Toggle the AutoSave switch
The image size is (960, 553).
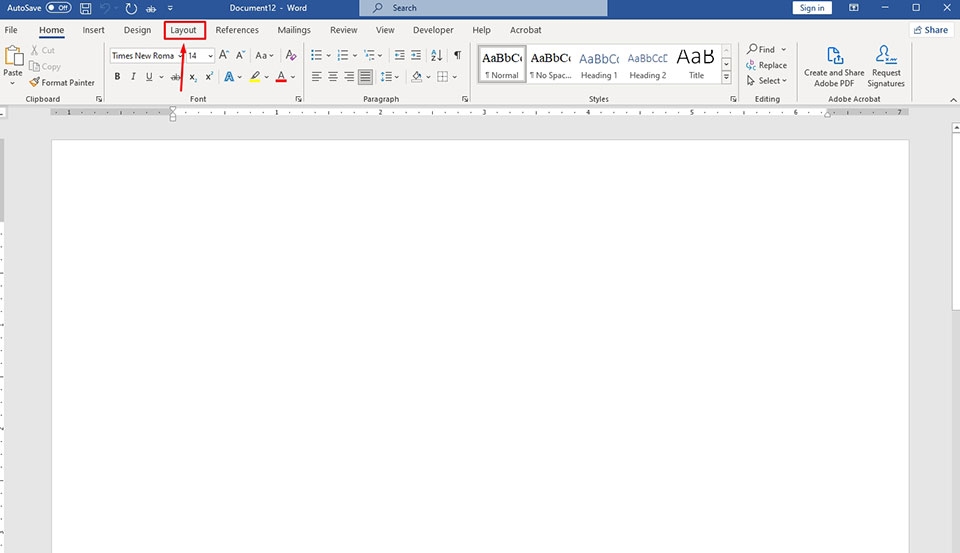[x=59, y=8]
